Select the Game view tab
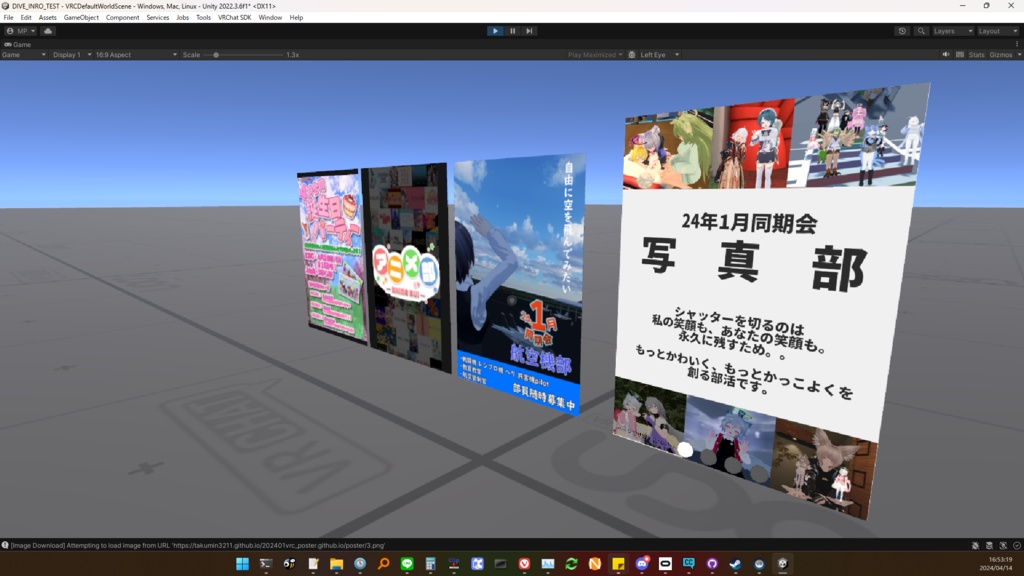The width and height of the screenshot is (1024, 576). pos(18,44)
